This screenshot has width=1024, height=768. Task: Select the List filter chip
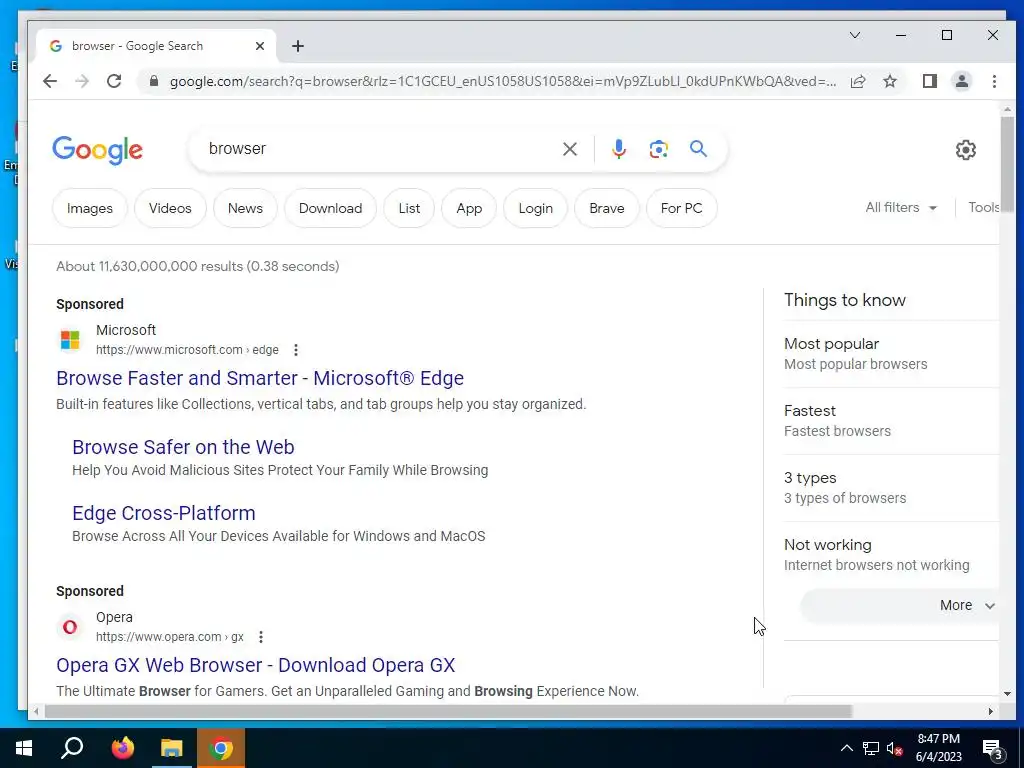(x=409, y=208)
